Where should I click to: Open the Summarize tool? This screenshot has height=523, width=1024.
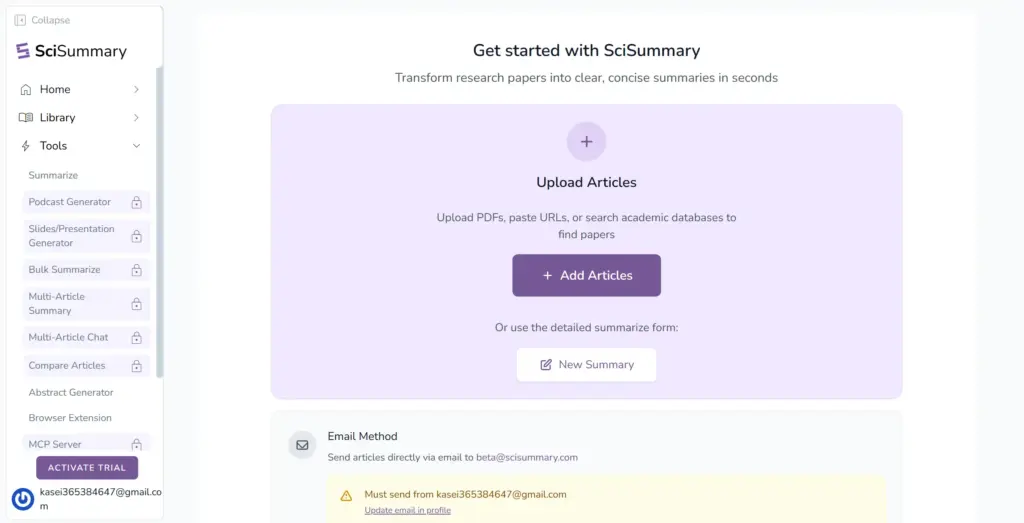pyautogui.click(x=53, y=175)
